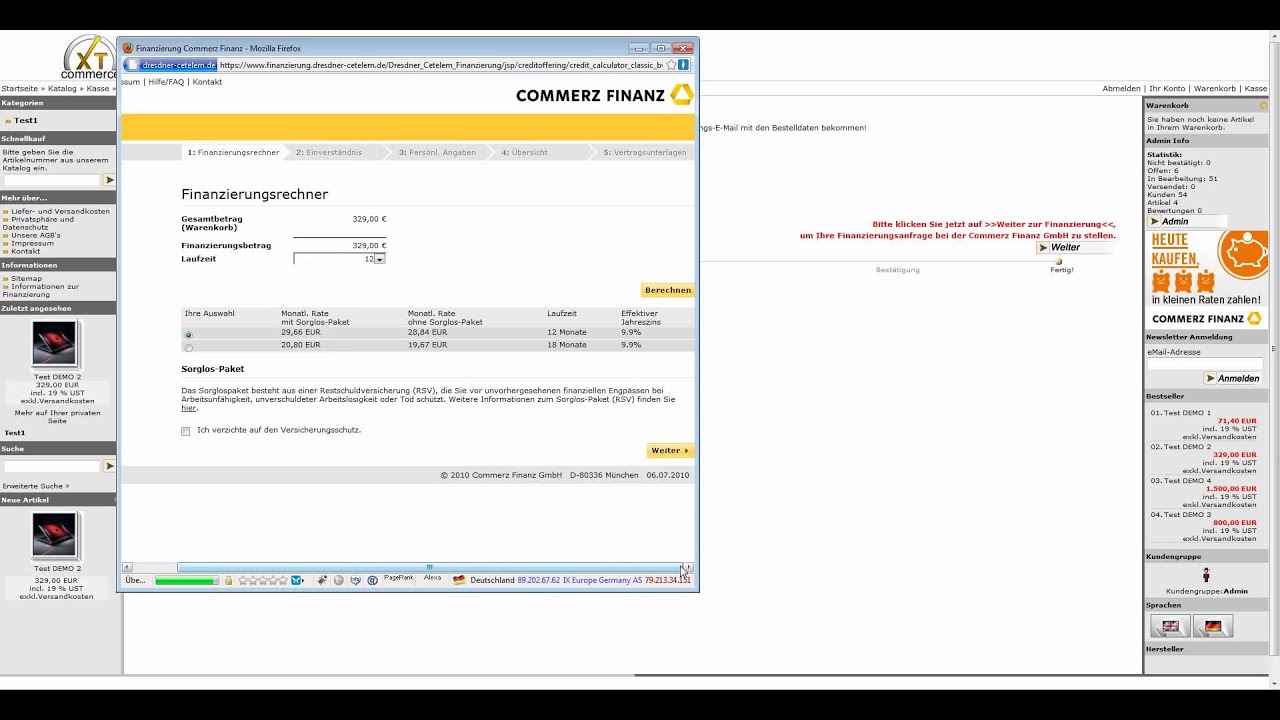Click the grey clock icon in status bar
This screenshot has width=1280, height=720.
pyautogui.click(x=339, y=580)
